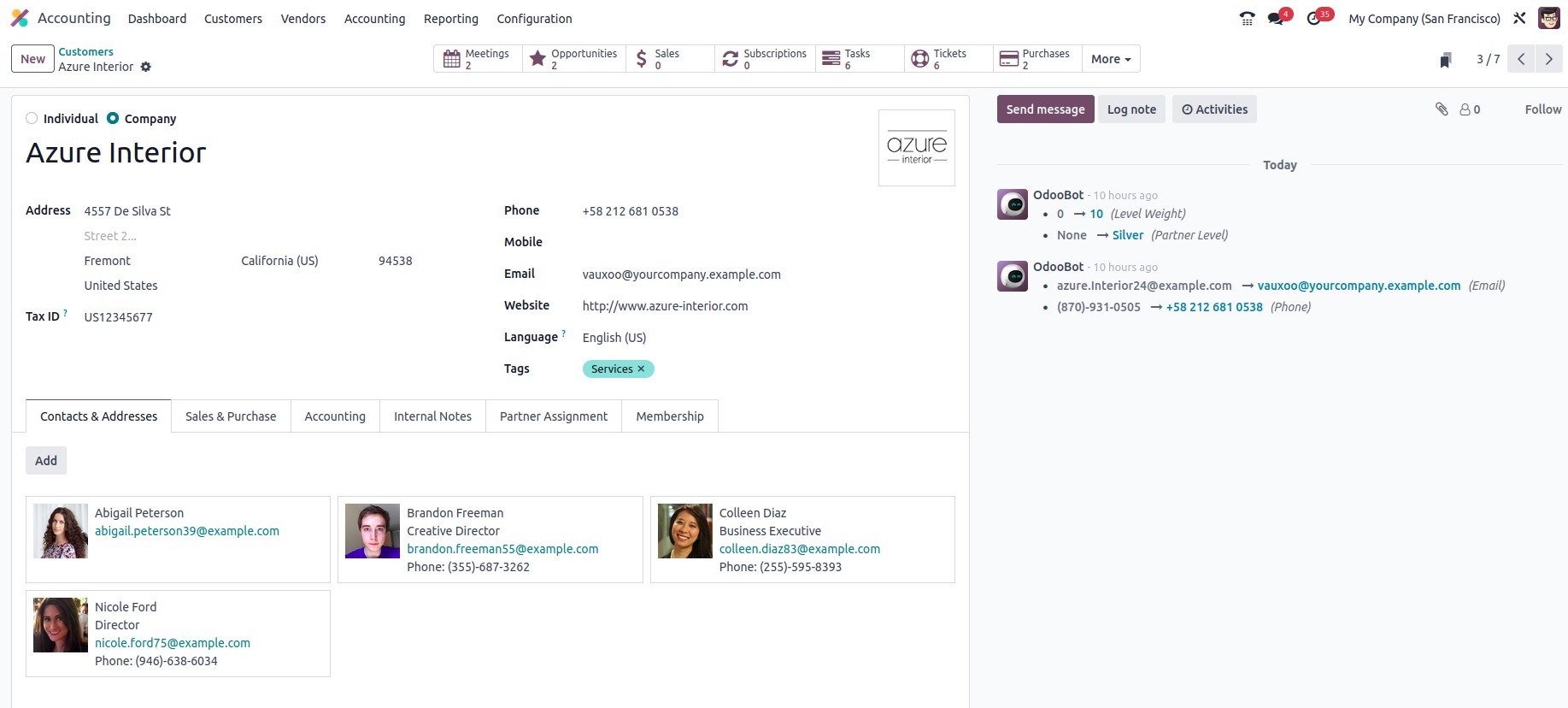Open the Accounting menu
The width and height of the screenshot is (1568, 708).
[375, 19]
